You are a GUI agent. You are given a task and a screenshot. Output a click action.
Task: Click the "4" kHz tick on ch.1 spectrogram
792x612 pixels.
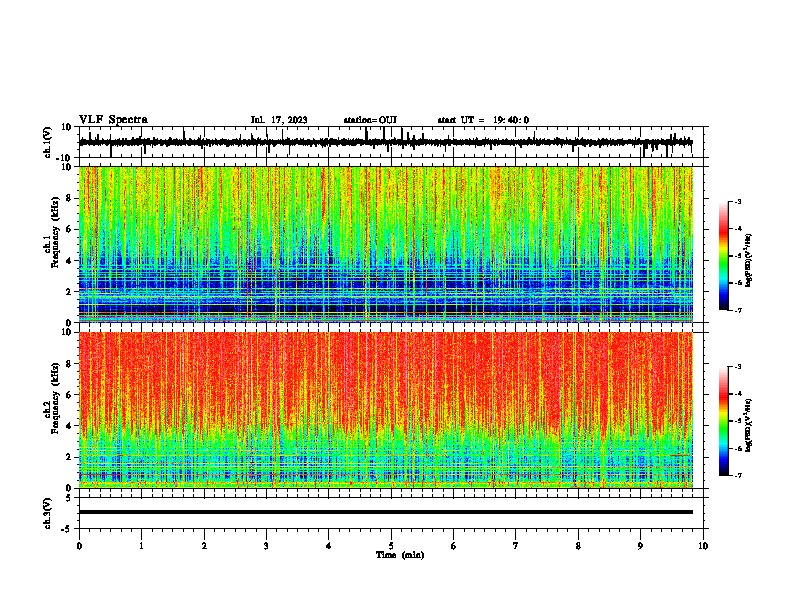pyautogui.click(x=70, y=261)
